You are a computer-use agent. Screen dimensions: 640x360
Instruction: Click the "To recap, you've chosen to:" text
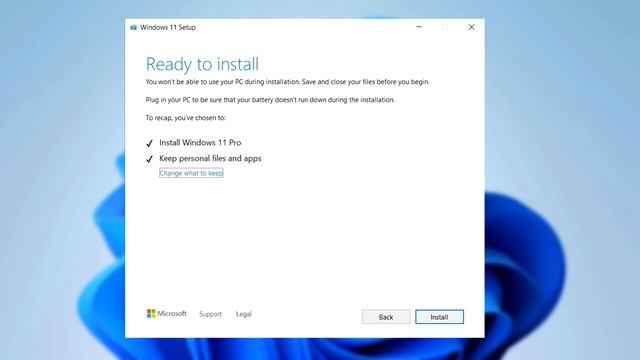click(186, 118)
